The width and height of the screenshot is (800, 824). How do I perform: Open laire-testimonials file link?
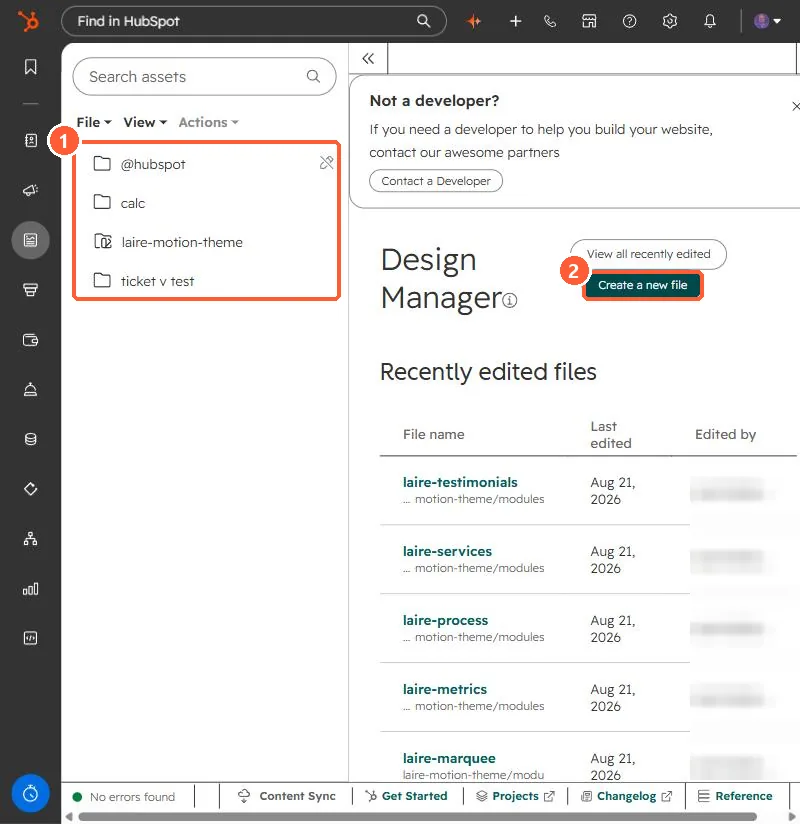pos(460,482)
